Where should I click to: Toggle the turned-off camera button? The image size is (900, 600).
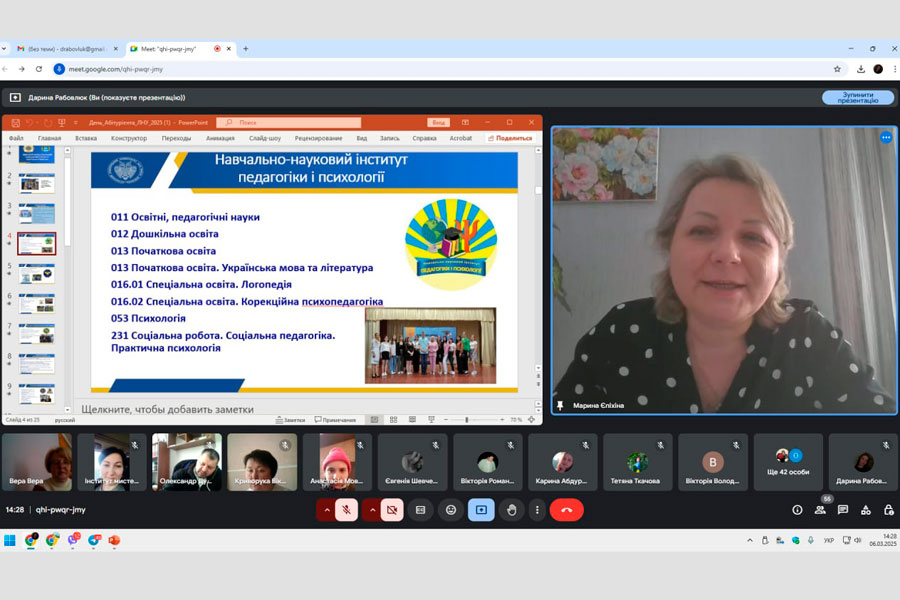pos(392,510)
